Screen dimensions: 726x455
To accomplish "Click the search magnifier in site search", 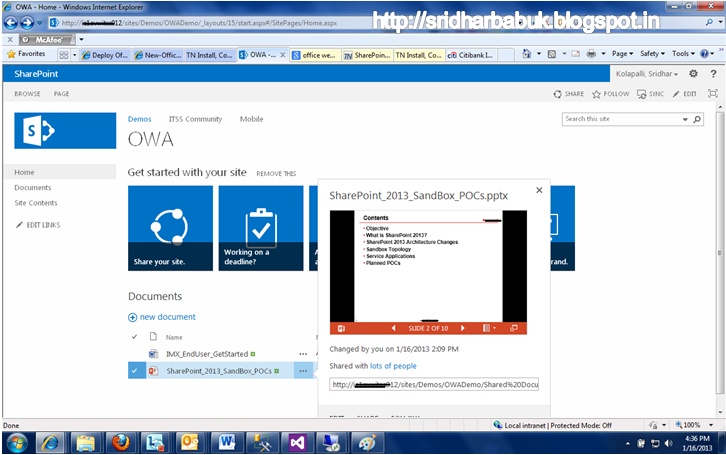I will (x=697, y=119).
